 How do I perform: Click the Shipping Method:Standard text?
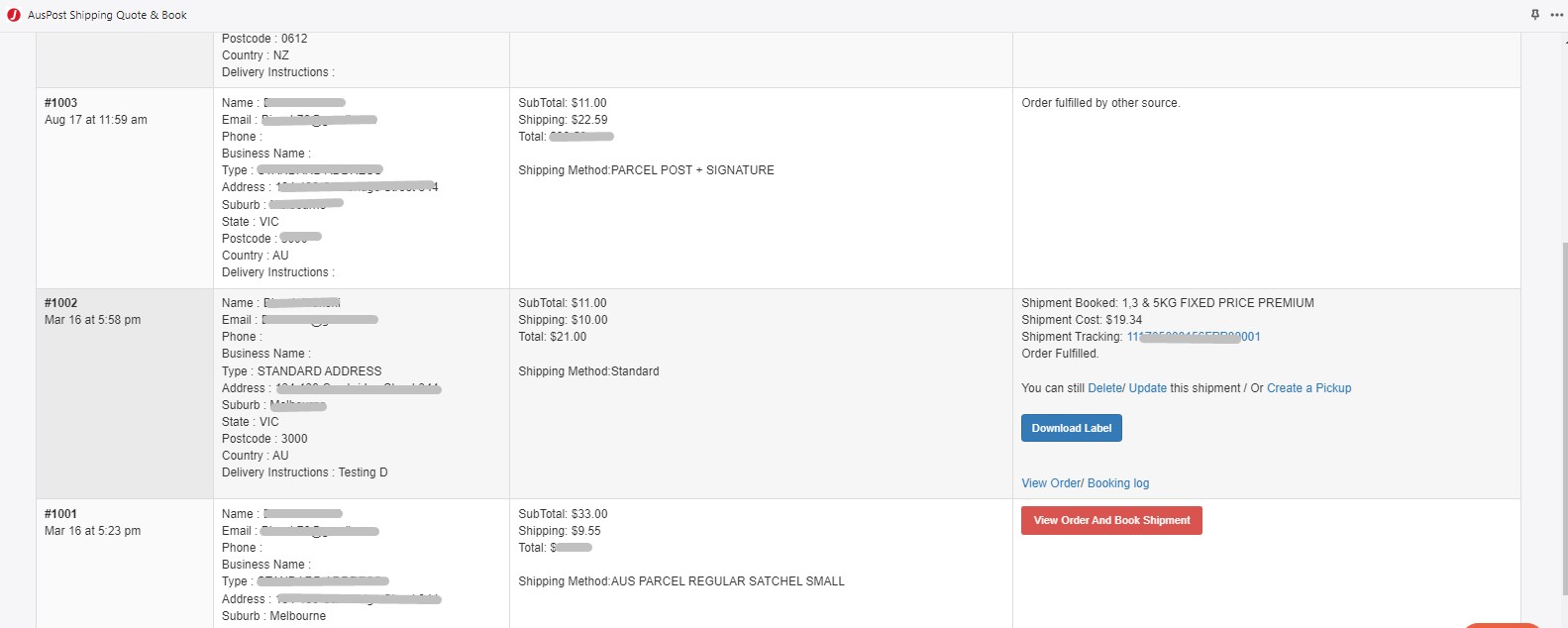588,371
